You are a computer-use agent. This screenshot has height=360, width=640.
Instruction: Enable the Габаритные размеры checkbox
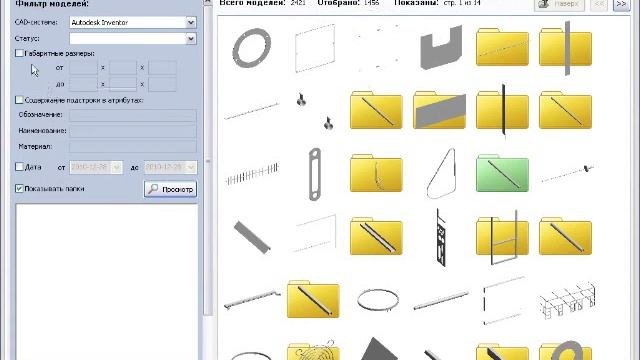coord(19,53)
